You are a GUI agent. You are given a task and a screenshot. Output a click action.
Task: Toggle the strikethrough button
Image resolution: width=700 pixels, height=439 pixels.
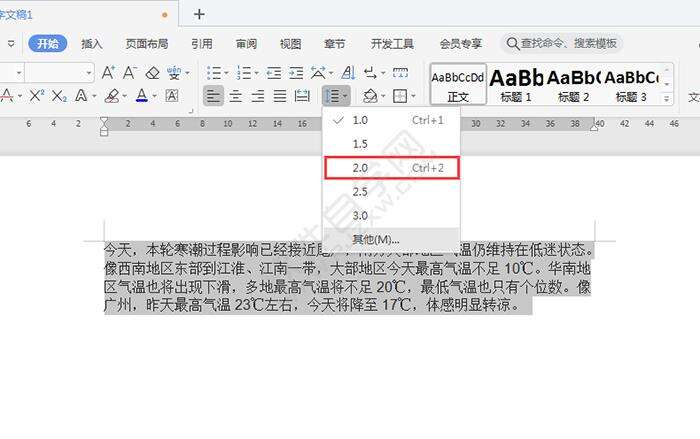[6, 96]
